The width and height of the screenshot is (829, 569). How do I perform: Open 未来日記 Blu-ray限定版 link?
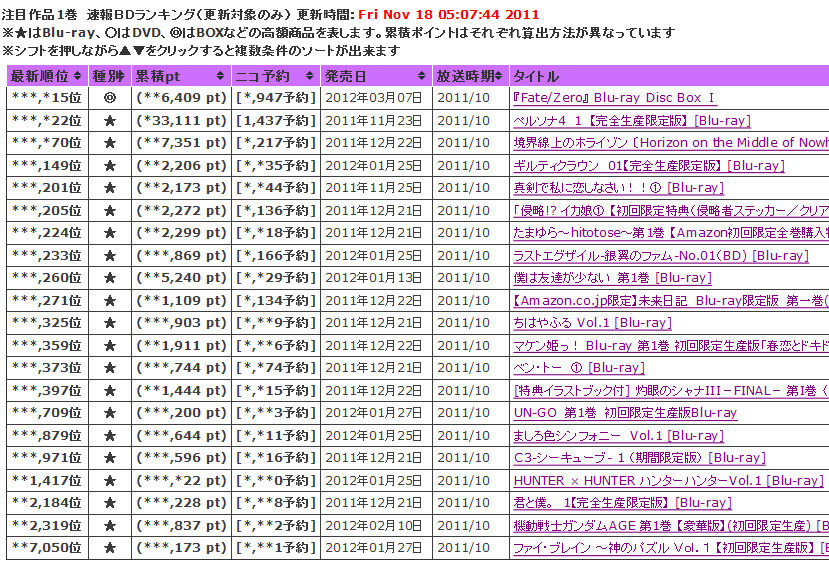pyautogui.click(x=671, y=300)
